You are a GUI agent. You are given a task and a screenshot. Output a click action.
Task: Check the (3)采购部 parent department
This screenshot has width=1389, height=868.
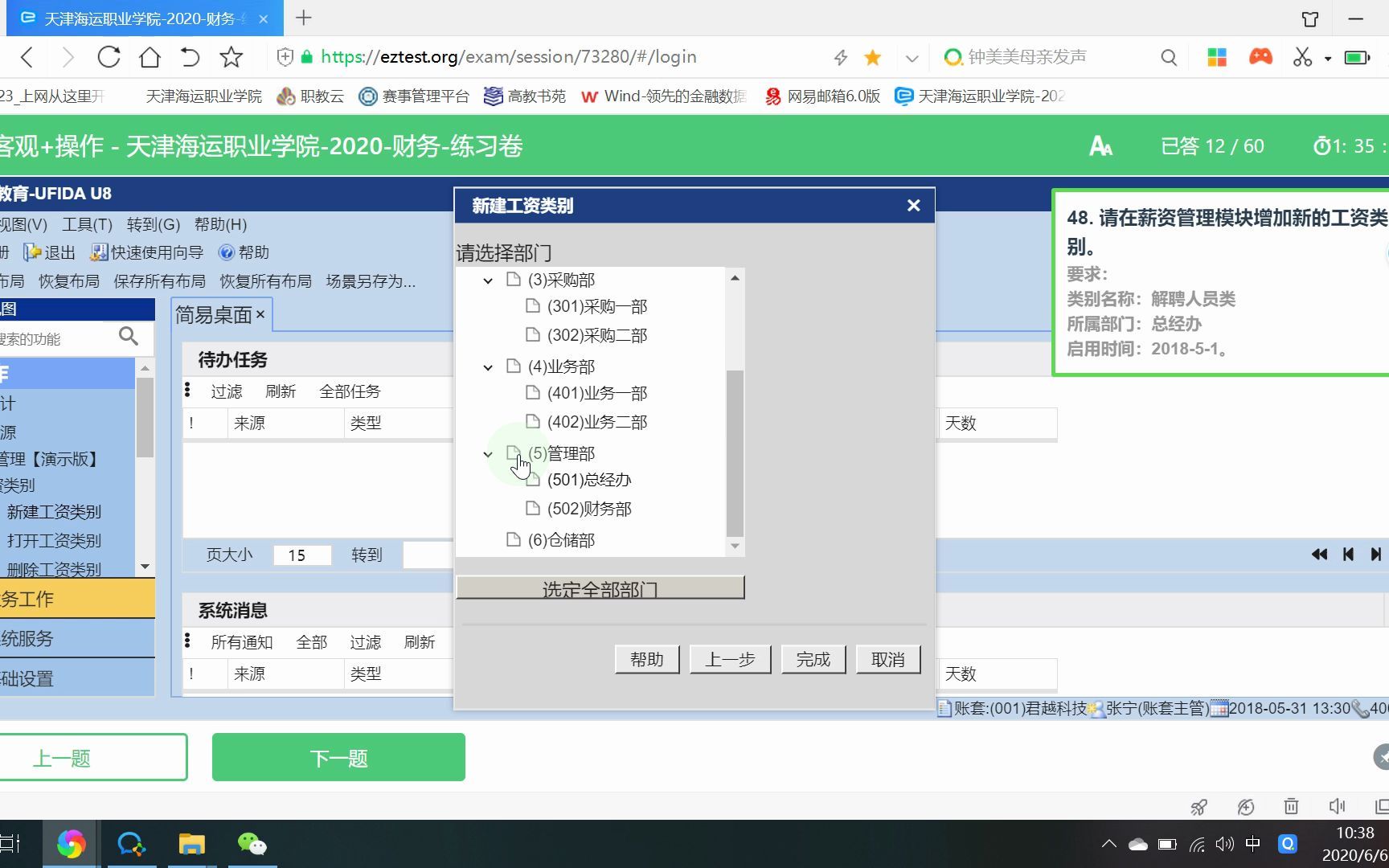click(513, 280)
